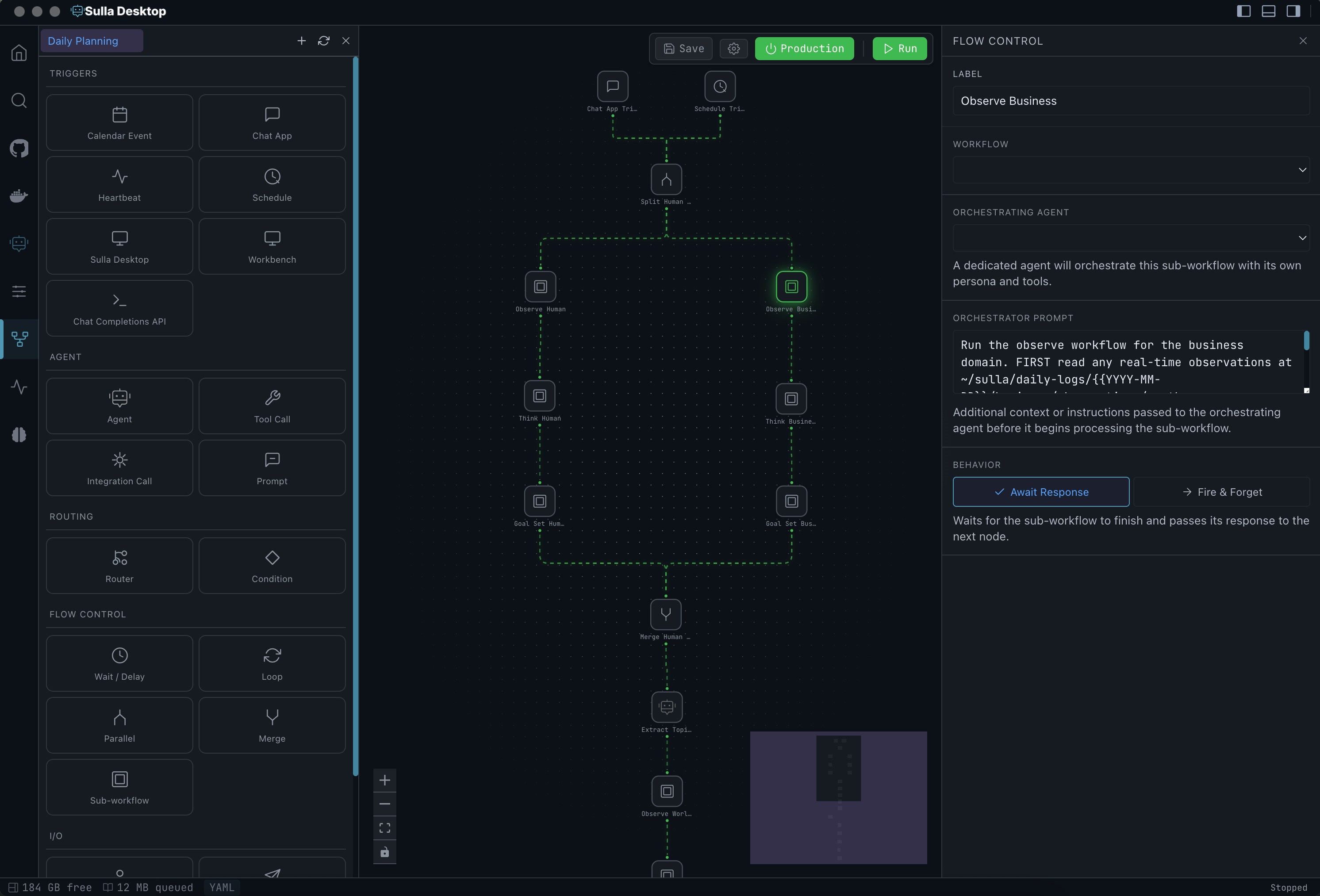This screenshot has width=1320, height=896.
Task: Add a Router routing node
Action: tap(119, 566)
